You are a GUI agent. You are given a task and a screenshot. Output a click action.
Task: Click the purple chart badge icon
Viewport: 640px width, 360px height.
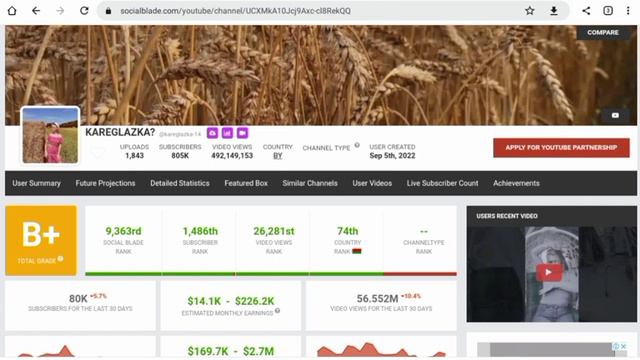pos(227,133)
